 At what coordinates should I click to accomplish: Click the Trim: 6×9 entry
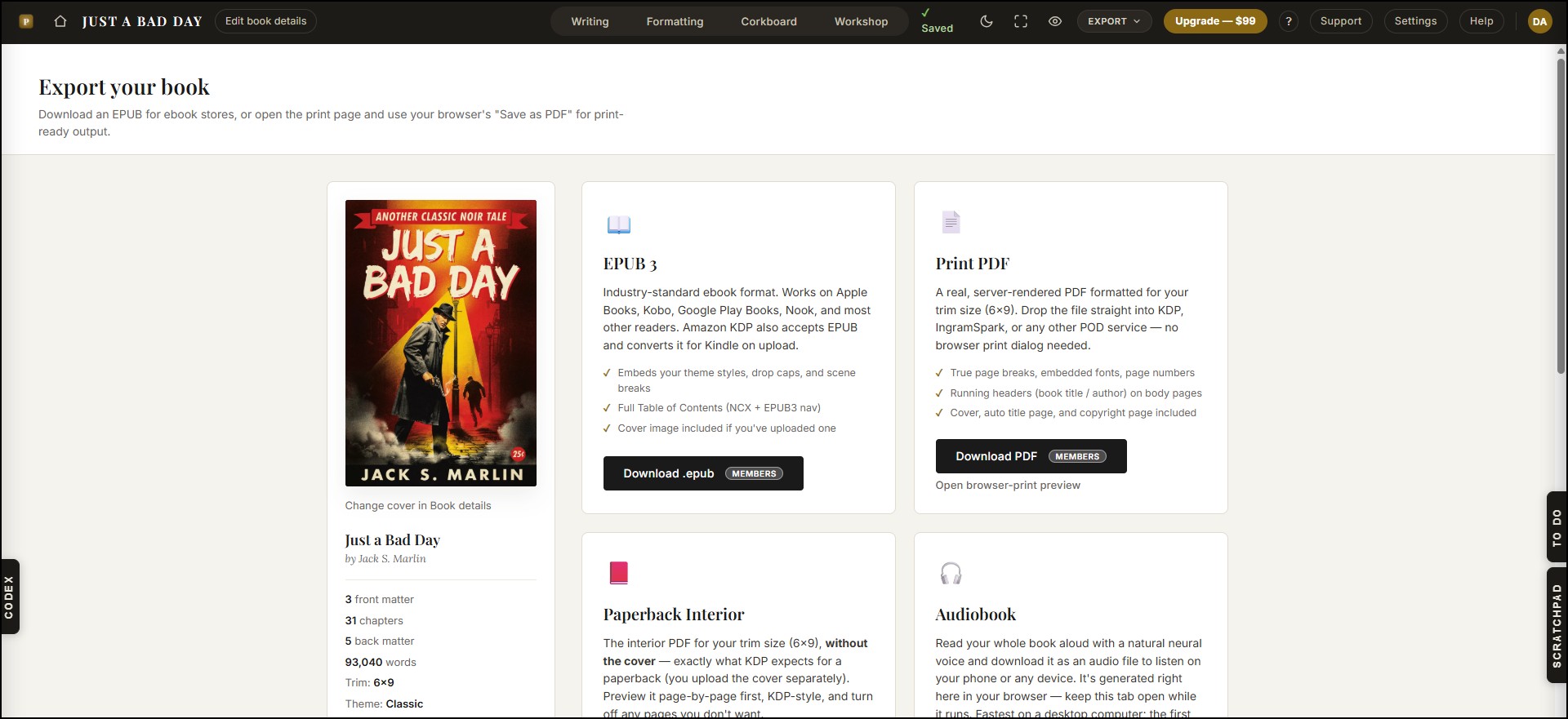coord(369,683)
